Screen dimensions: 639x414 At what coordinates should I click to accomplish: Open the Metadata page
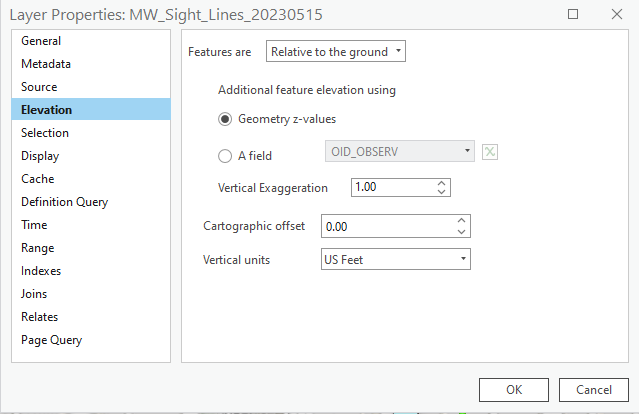pyautogui.click(x=46, y=64)
